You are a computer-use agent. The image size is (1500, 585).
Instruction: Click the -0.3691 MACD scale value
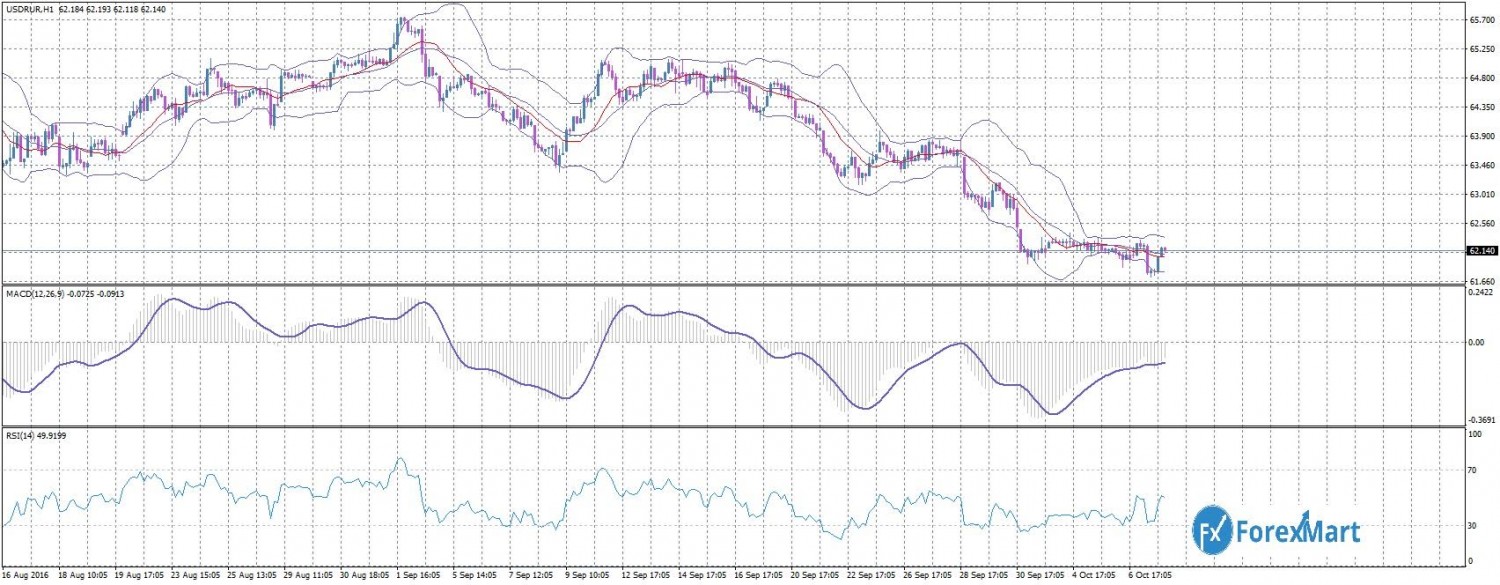click(1481, 422)
